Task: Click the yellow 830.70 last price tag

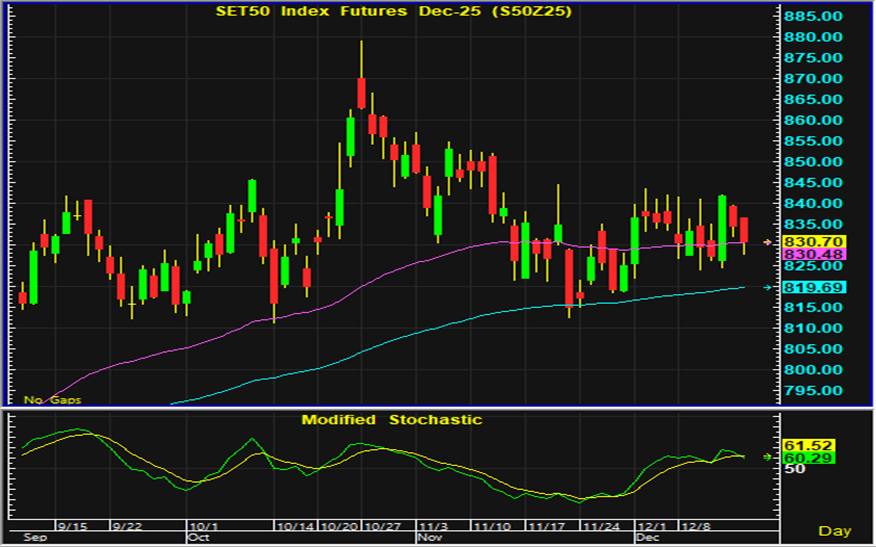Action: pos(815,242)
